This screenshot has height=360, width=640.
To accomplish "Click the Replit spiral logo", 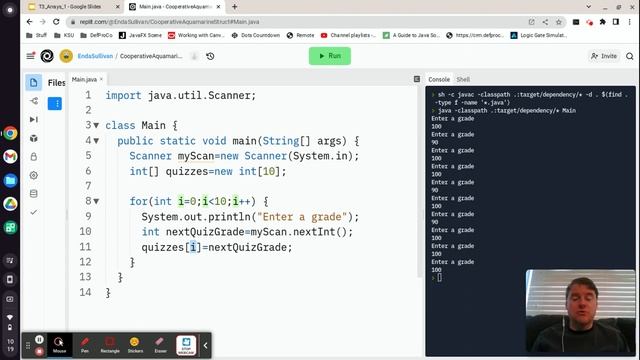I will (47, 56).
